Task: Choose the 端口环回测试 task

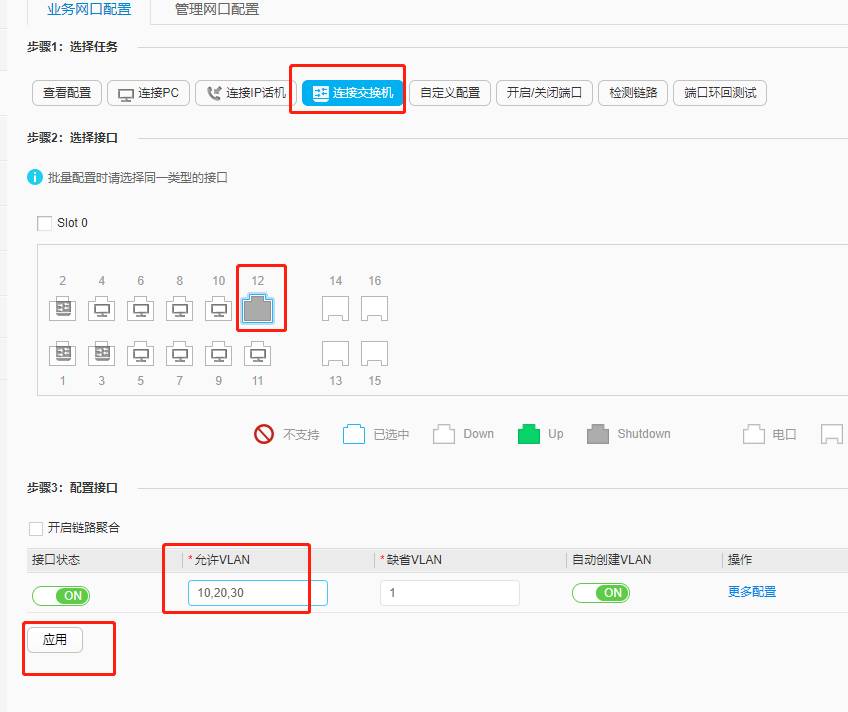Action: (720, 93)
